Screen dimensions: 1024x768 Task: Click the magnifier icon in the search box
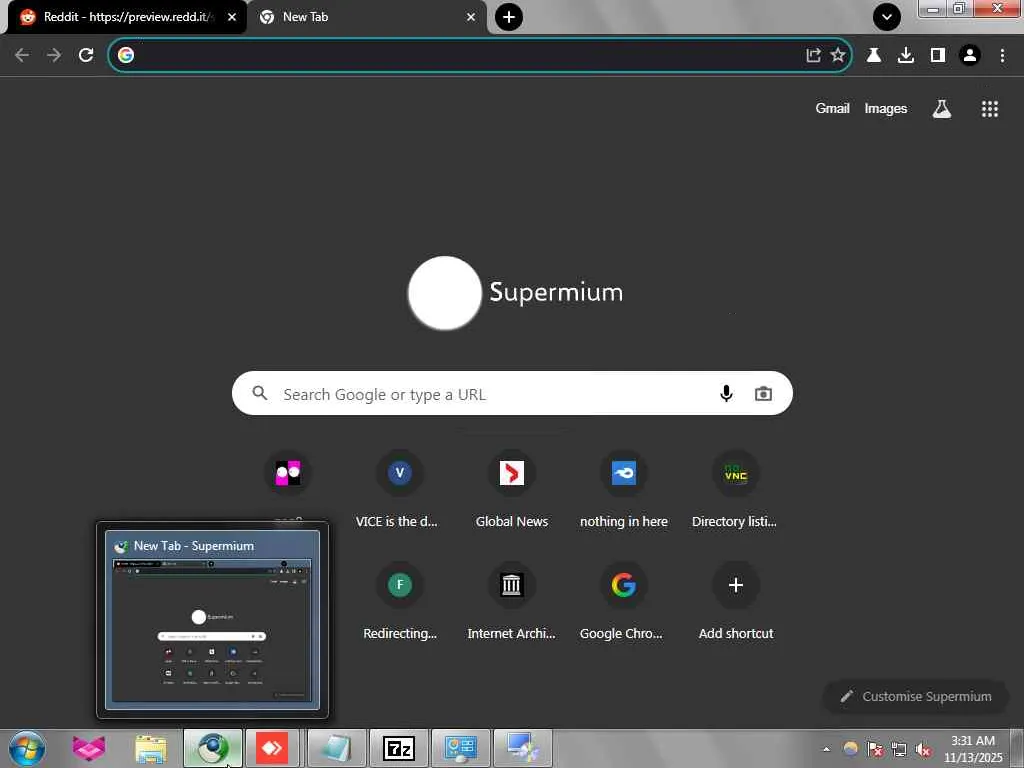tap(260, 393)
